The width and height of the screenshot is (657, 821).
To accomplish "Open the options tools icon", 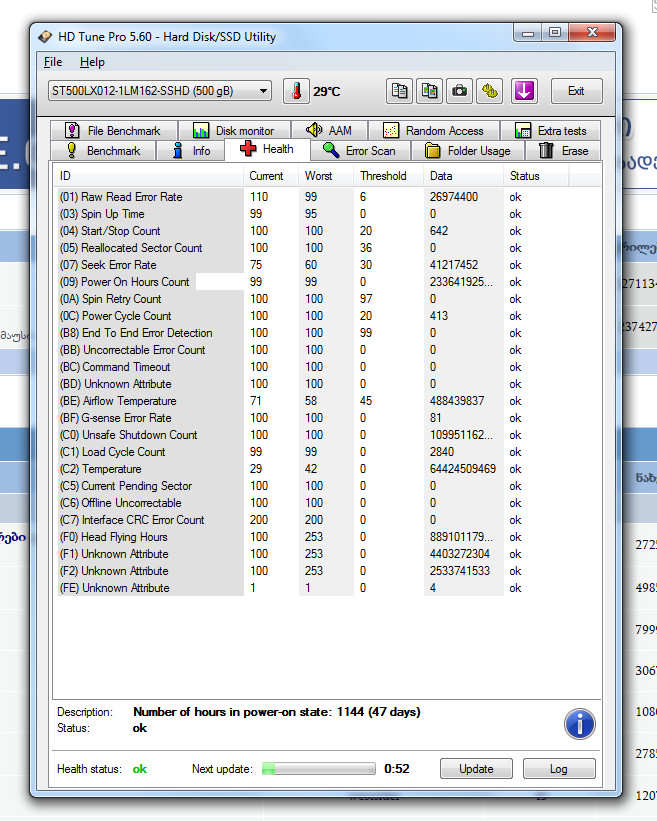I will coord(490,91).
